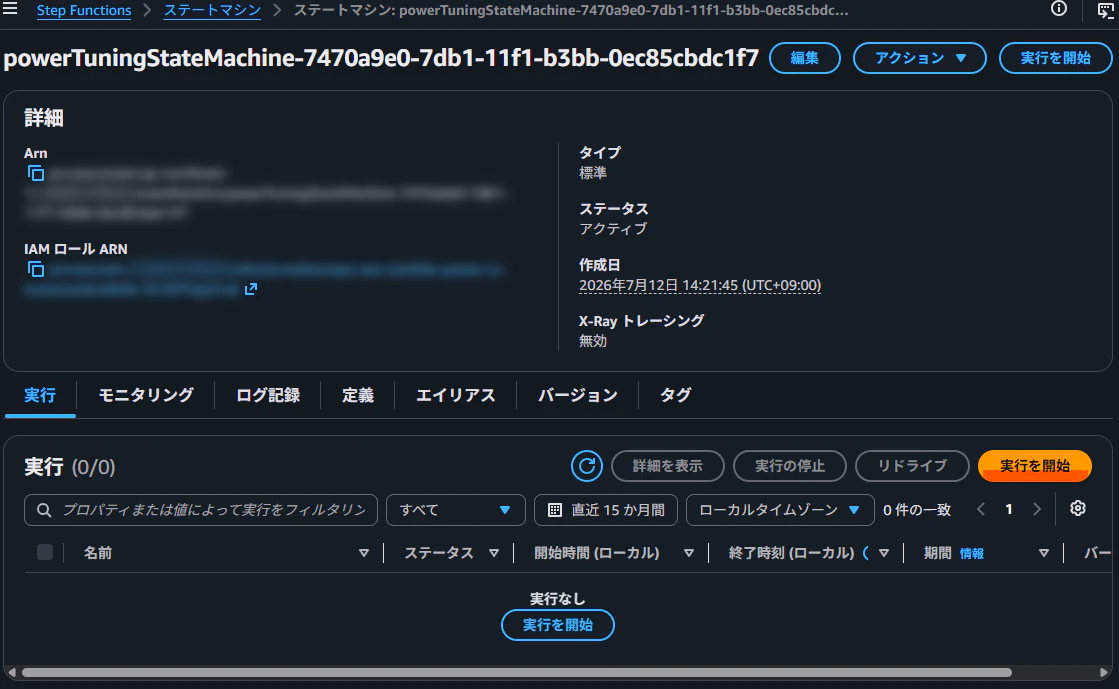Click the 標準 type value
This screenshot has height=689, width=1119.
coord(592,173)
